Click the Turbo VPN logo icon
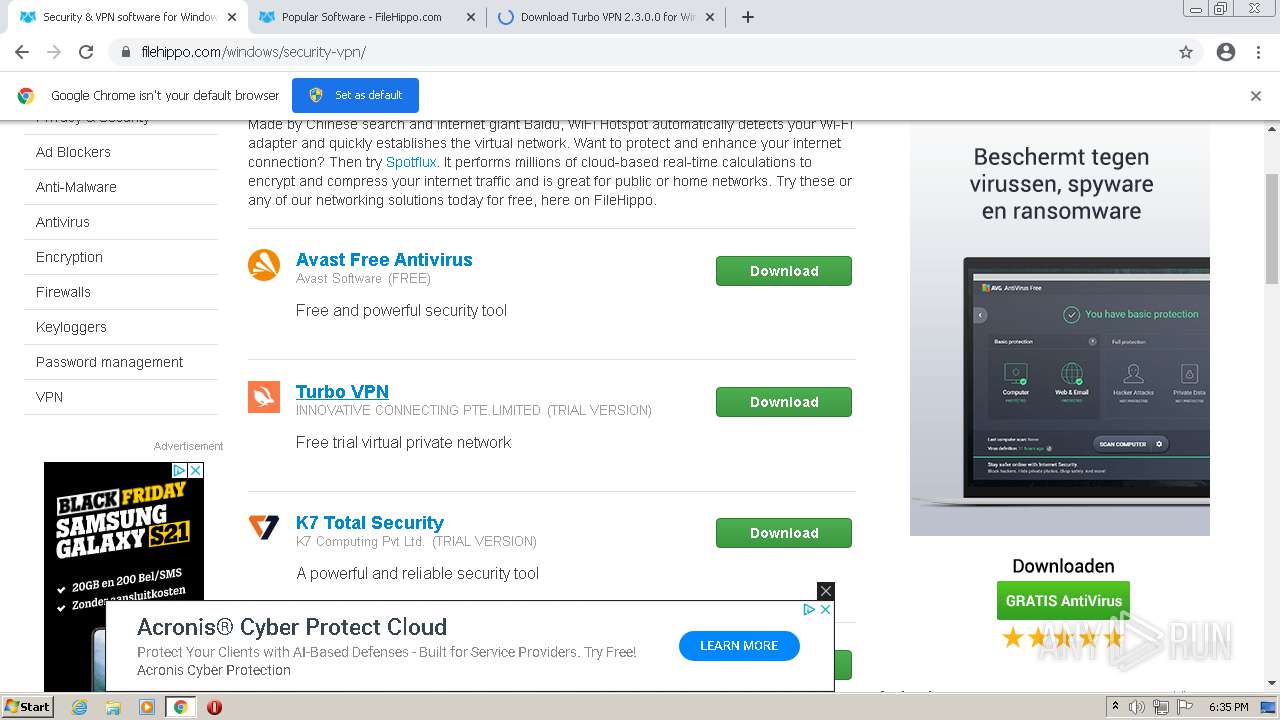1280x720 pixels. click(x=264, y=397)
